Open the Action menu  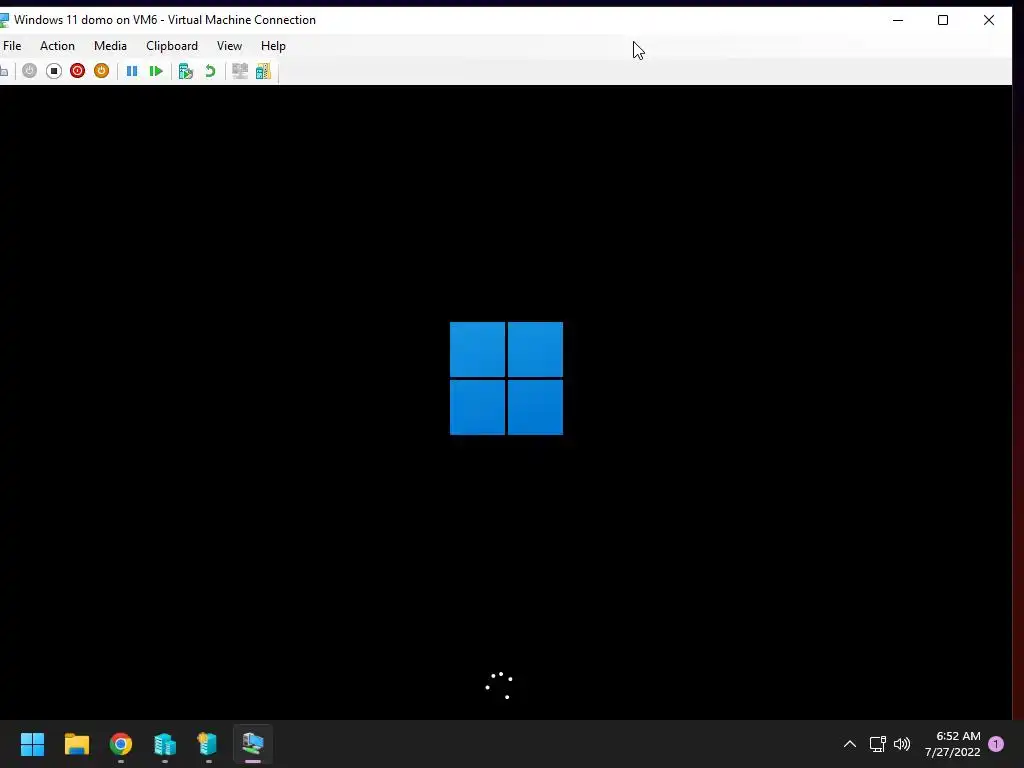click(x=57, y=46)
